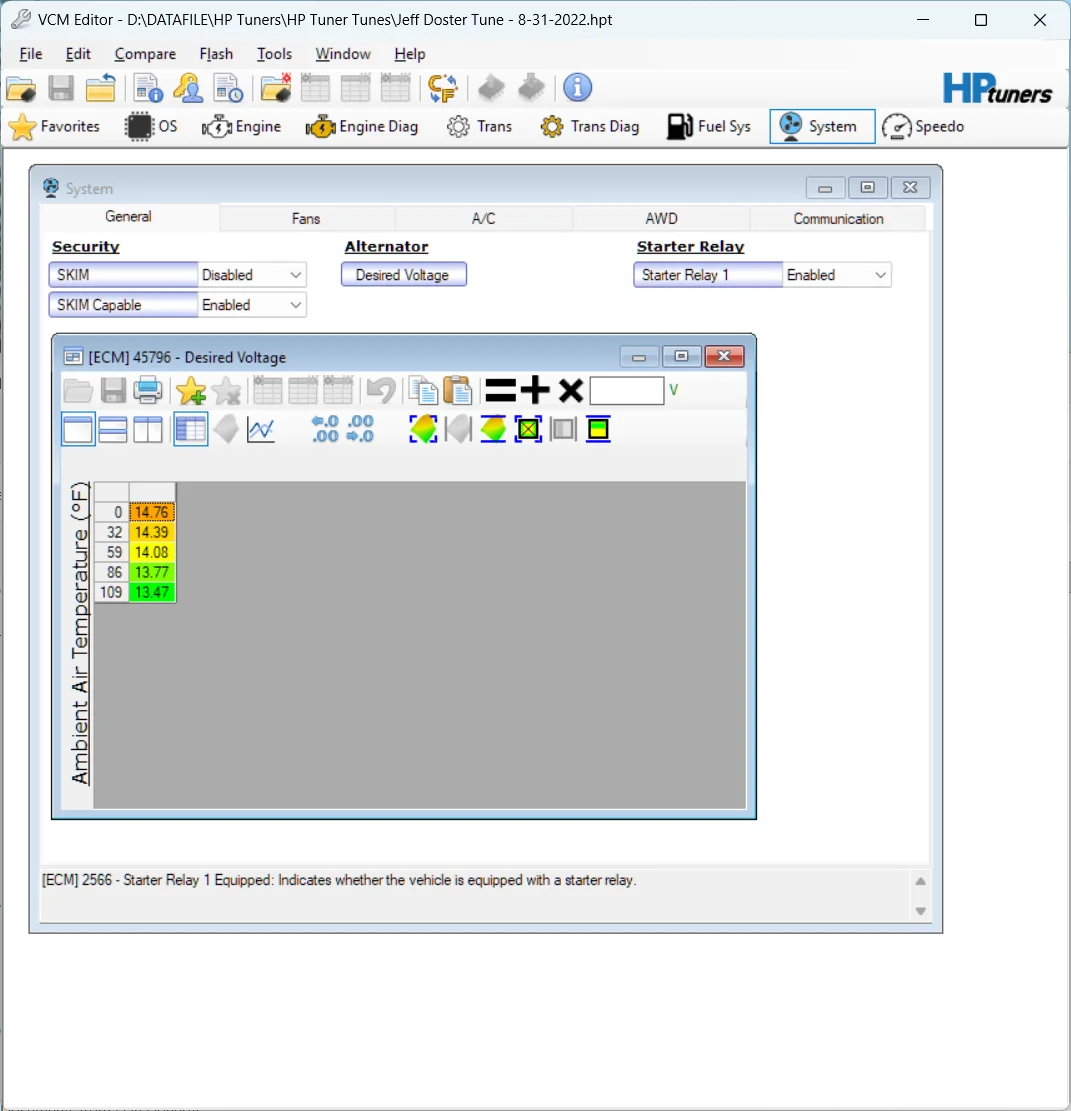Image resolution: width=1071 pixels, height=1111 pixels.
Task: Click the plus add-value button
Action: [x=535, y=390]
